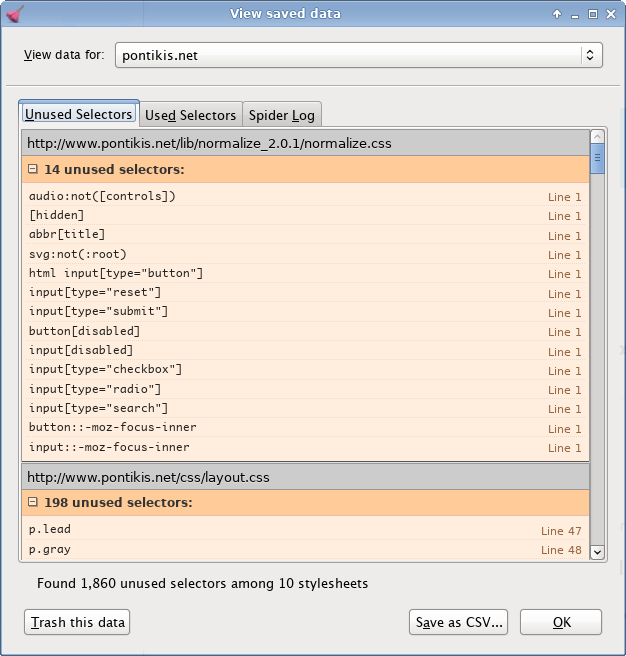Image resolution: width=626 pixels, height=656 pixels.
Task: Click the vertical scrollbar thumb
Action: (597, 158)
